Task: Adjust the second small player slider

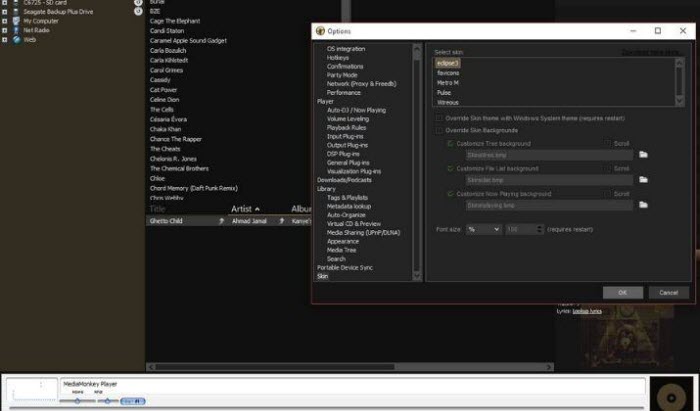Action: click(107, 401)
